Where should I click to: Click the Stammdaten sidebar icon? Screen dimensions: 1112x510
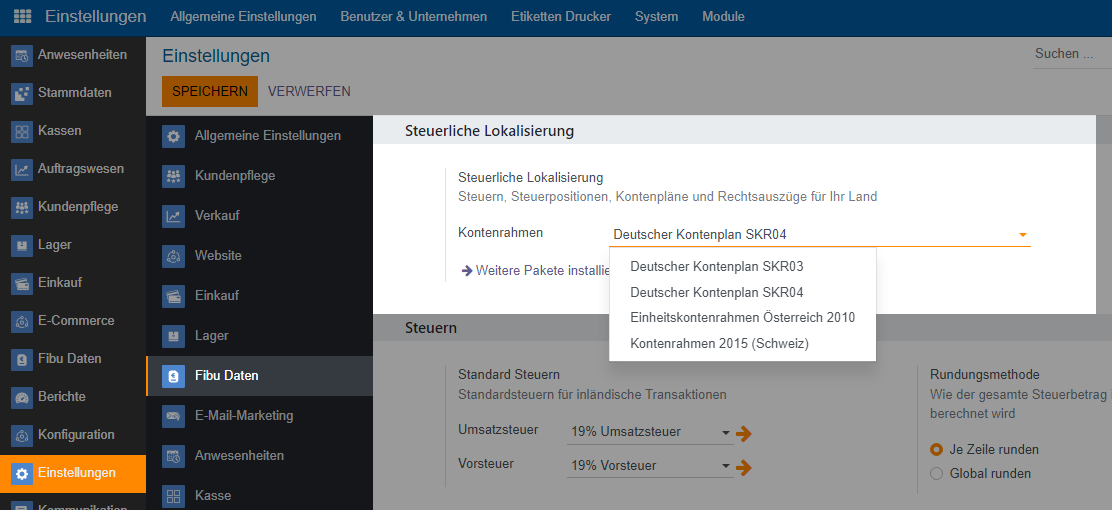(22, 93)
